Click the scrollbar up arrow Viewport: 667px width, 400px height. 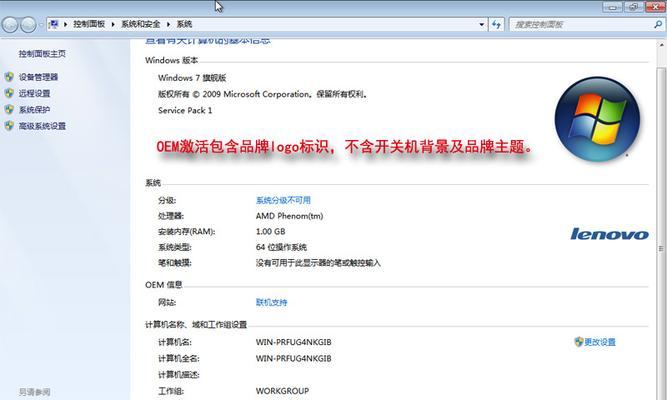click(661, 45)
